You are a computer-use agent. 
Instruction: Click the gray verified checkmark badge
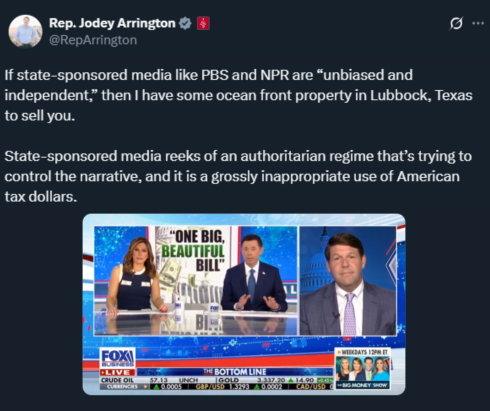(x=185, y=23)
